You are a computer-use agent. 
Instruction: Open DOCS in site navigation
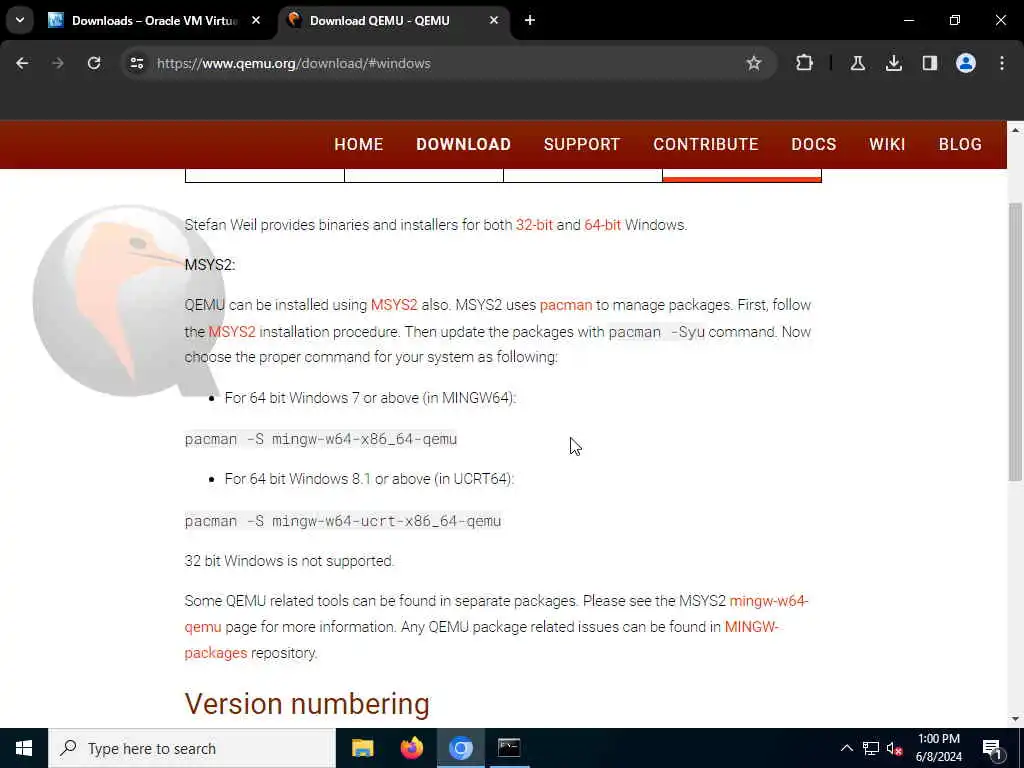814,144
